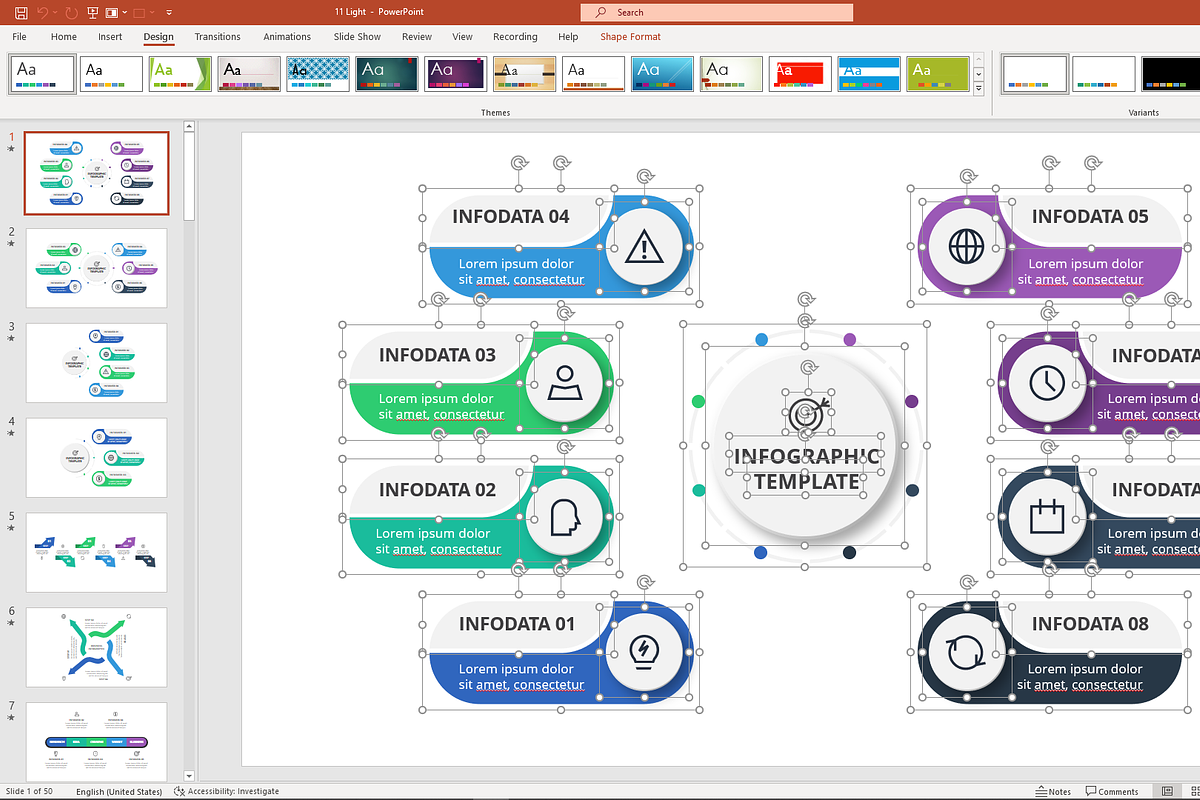Click the Slide 1 of 50 indicator
Image resolution: width=1200 pixels, height=800 pixels.
click(29, 791)
